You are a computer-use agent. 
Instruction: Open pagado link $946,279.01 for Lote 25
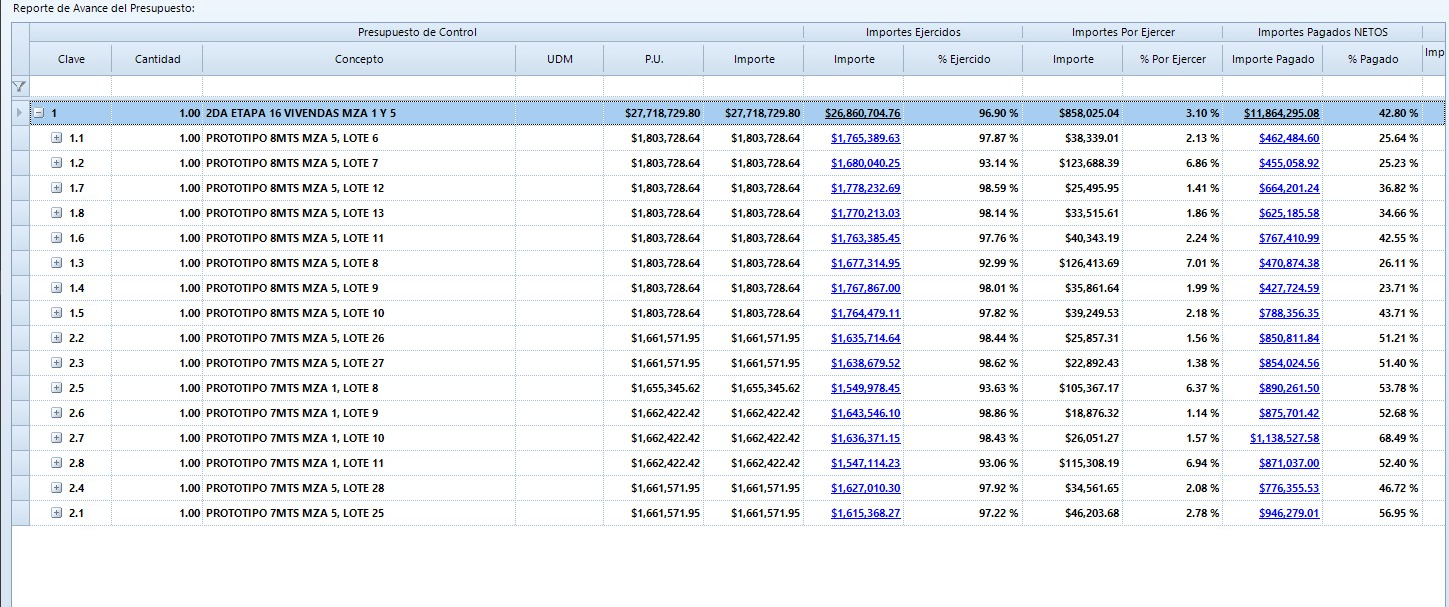pyautogui.click(x=1289, y=513)
